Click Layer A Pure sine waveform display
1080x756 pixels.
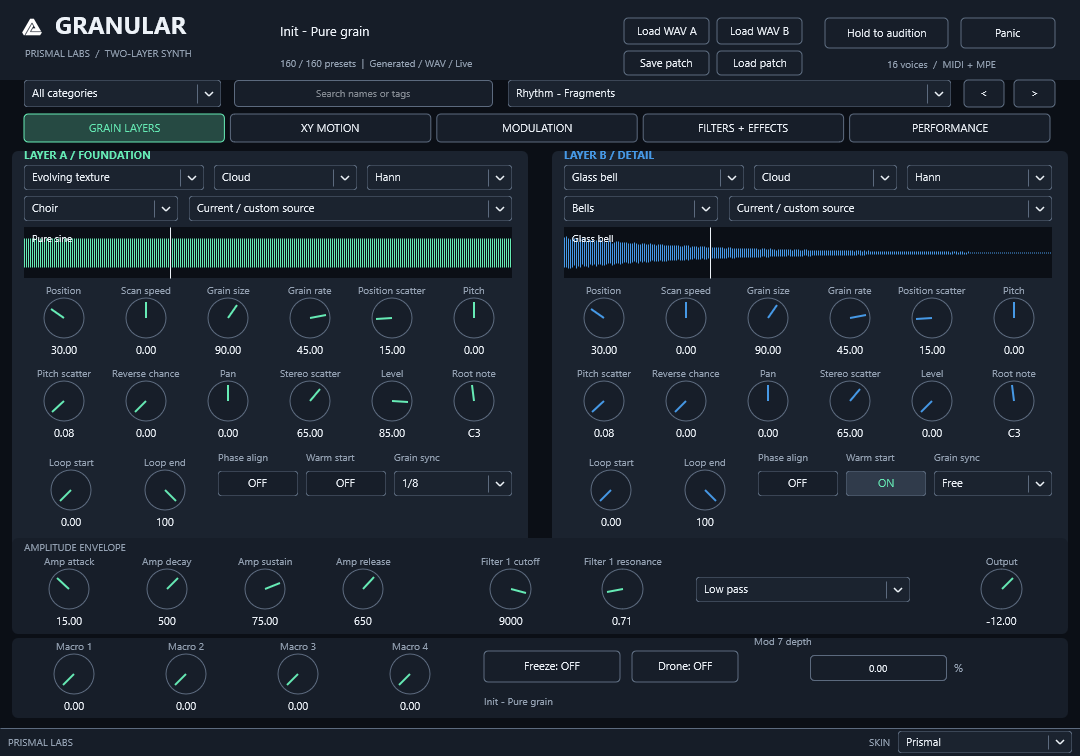[x=268, y=253]
